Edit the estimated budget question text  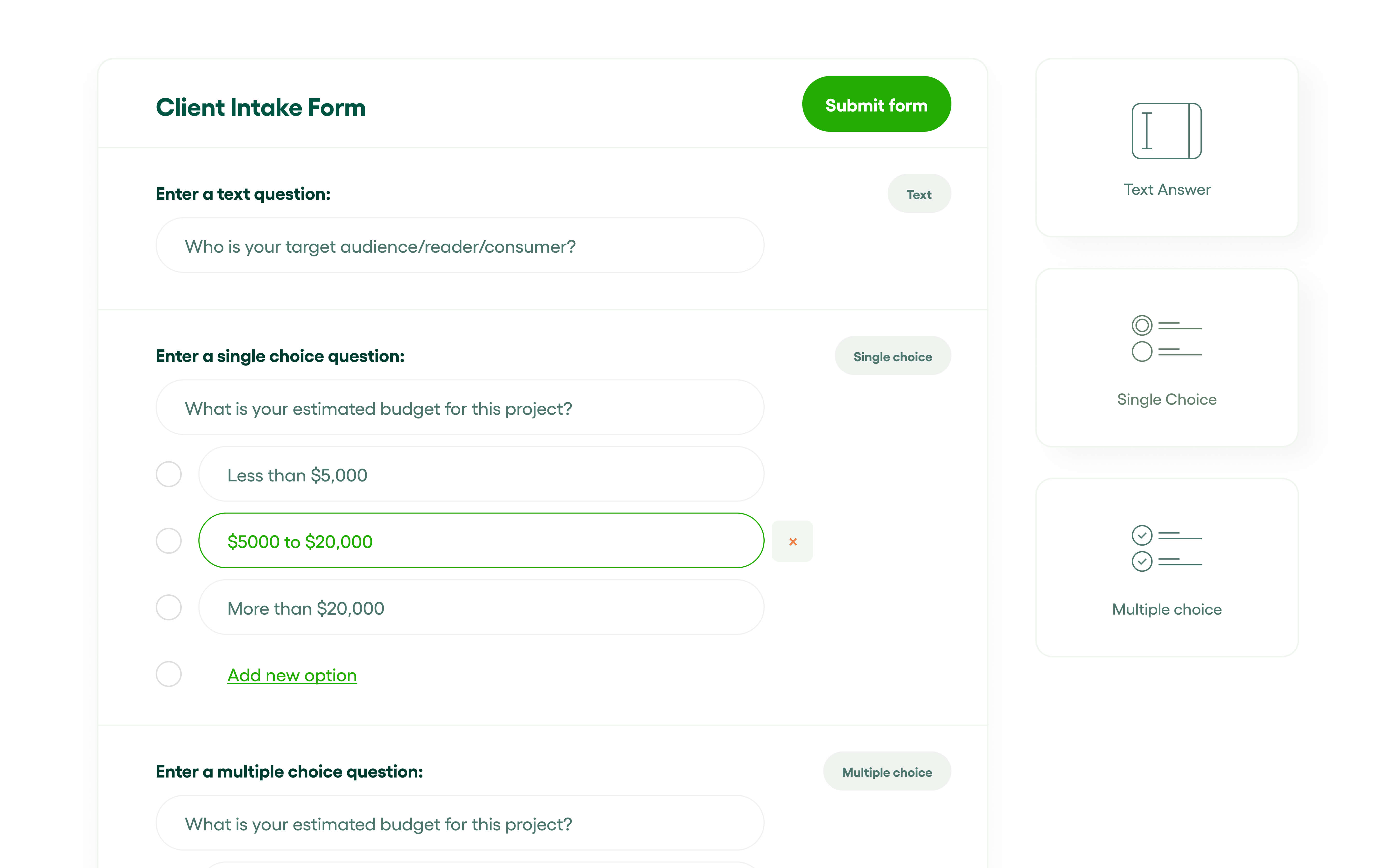pos(459,408)
